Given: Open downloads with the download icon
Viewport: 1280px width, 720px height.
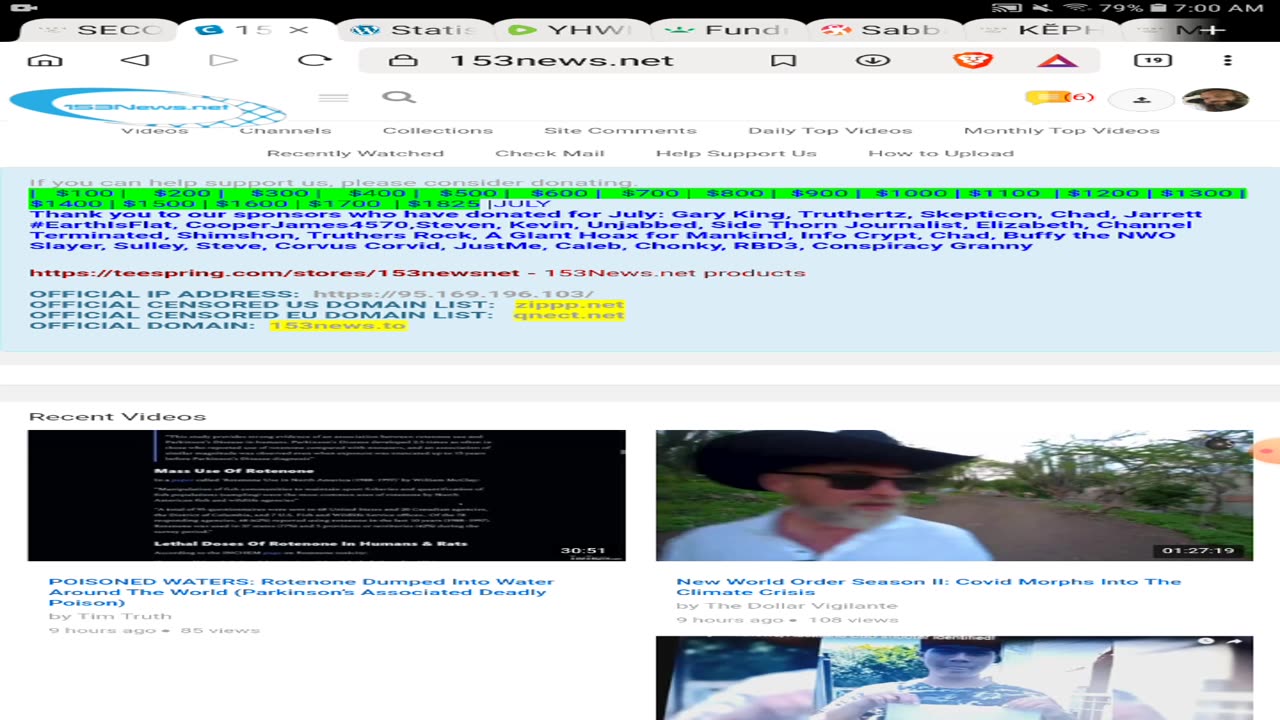Looking at the screenshot, I should click(873, 60).
